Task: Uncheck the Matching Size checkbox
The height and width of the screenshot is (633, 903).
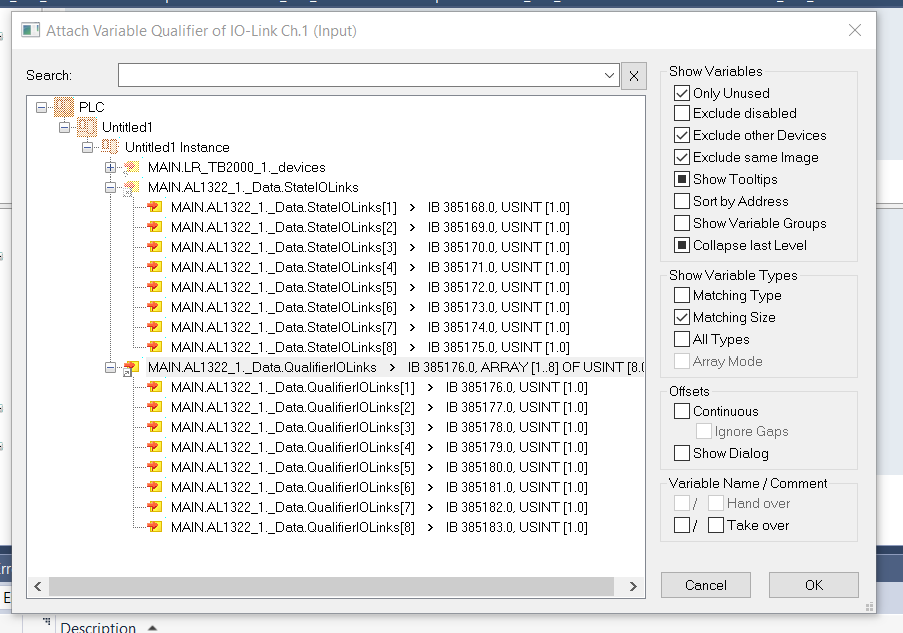Action: pyautogui.click(x=682, y=317)
